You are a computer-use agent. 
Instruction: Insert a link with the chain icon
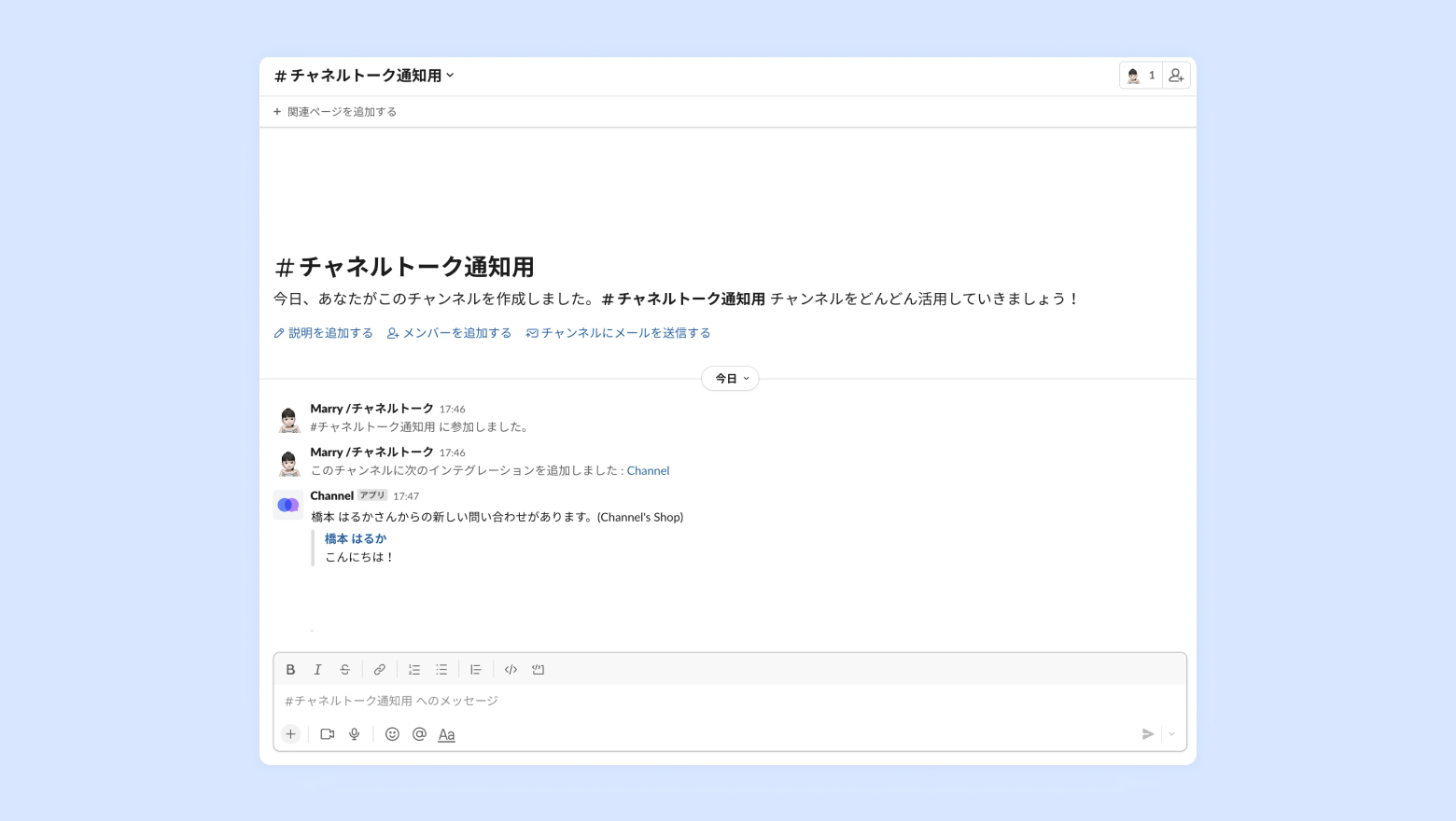pyautogui.click(x=380, y=670)
